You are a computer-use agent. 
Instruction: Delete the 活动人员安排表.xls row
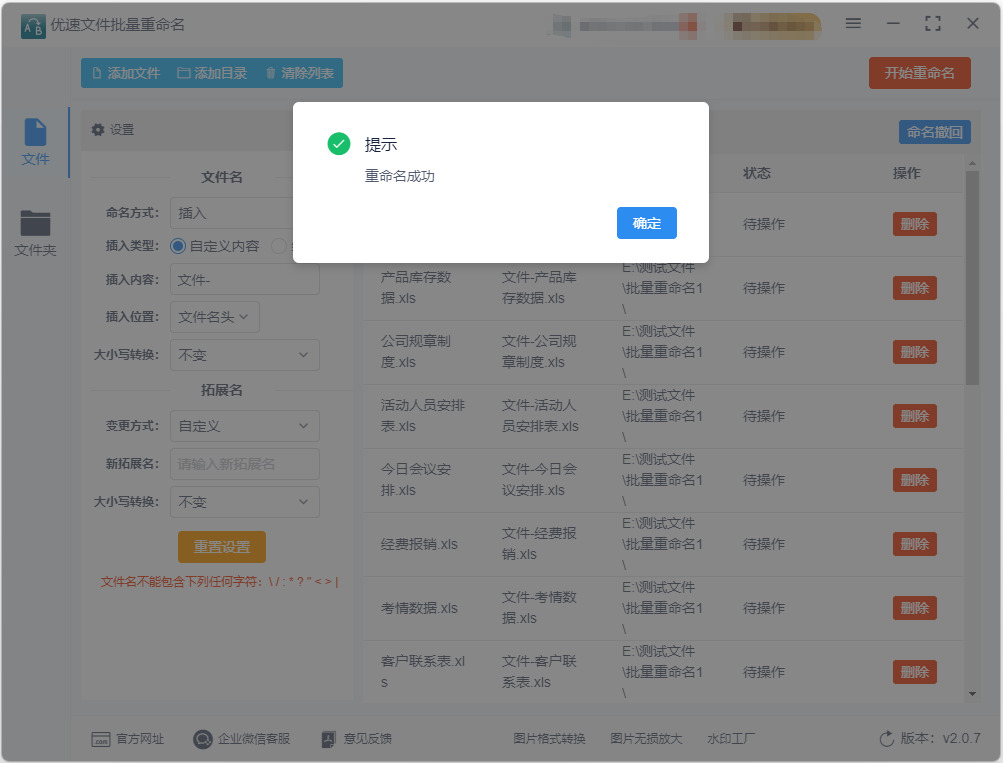click(x=915, y=416)
